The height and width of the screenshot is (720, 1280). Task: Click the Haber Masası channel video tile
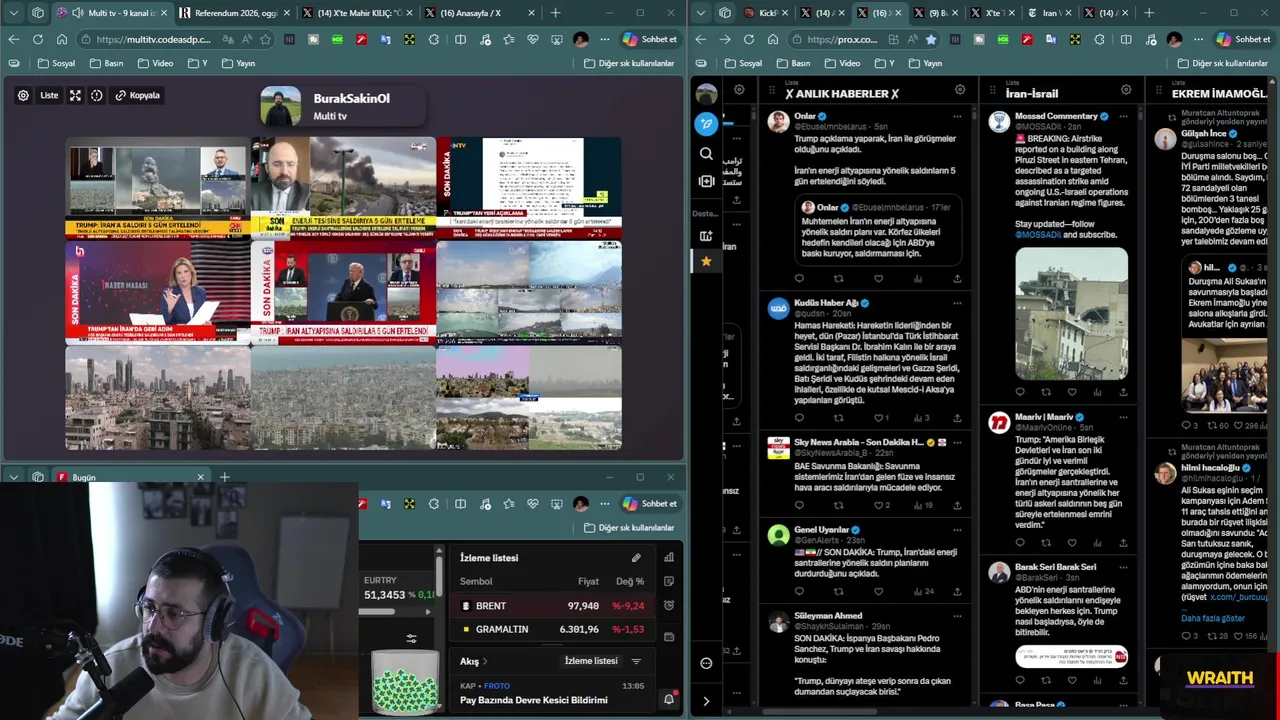point(158,292)
